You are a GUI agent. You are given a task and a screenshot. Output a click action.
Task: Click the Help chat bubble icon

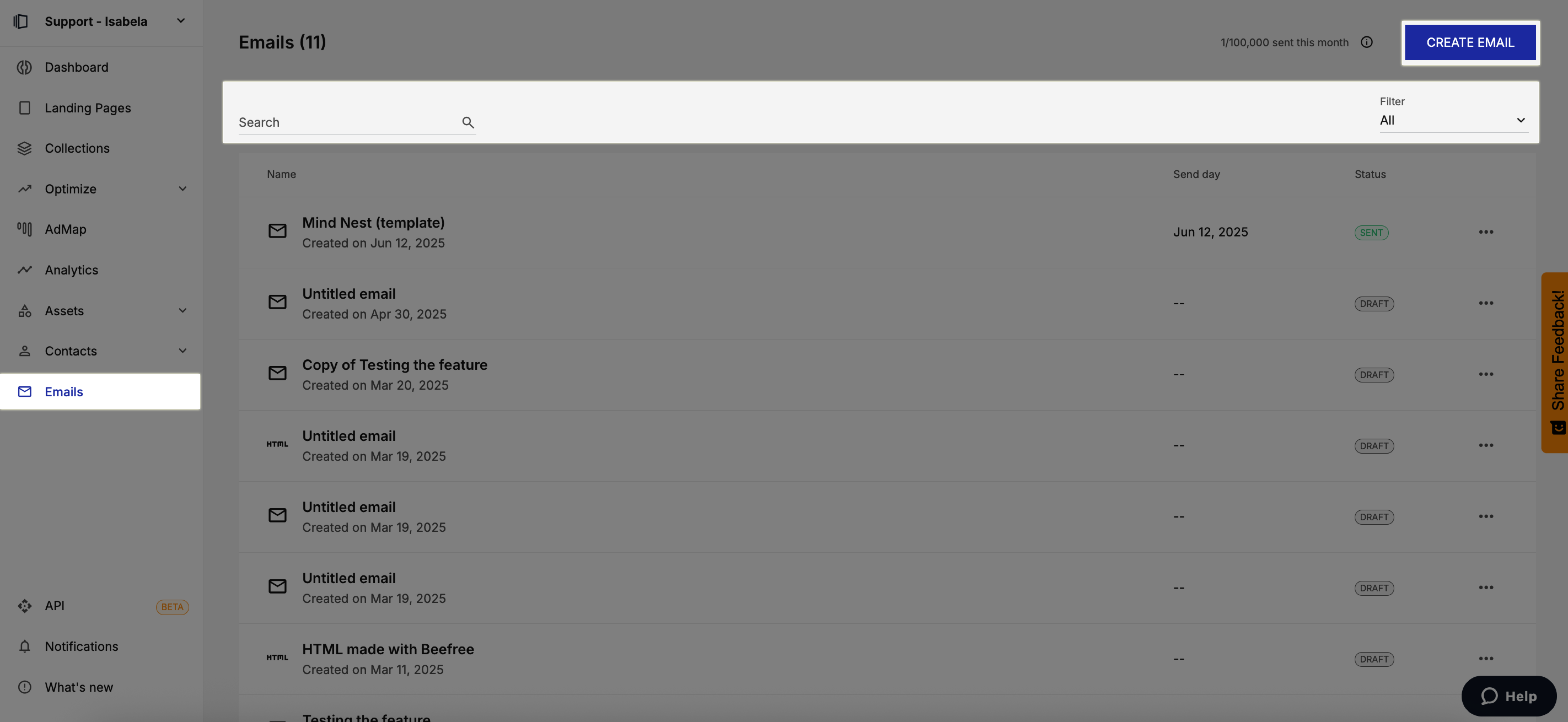click(1489, 696)
